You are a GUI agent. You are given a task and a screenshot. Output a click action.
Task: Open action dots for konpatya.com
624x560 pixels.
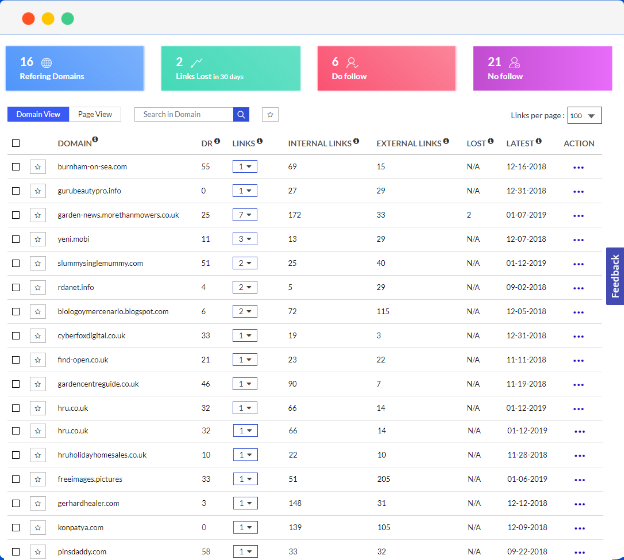579,529
